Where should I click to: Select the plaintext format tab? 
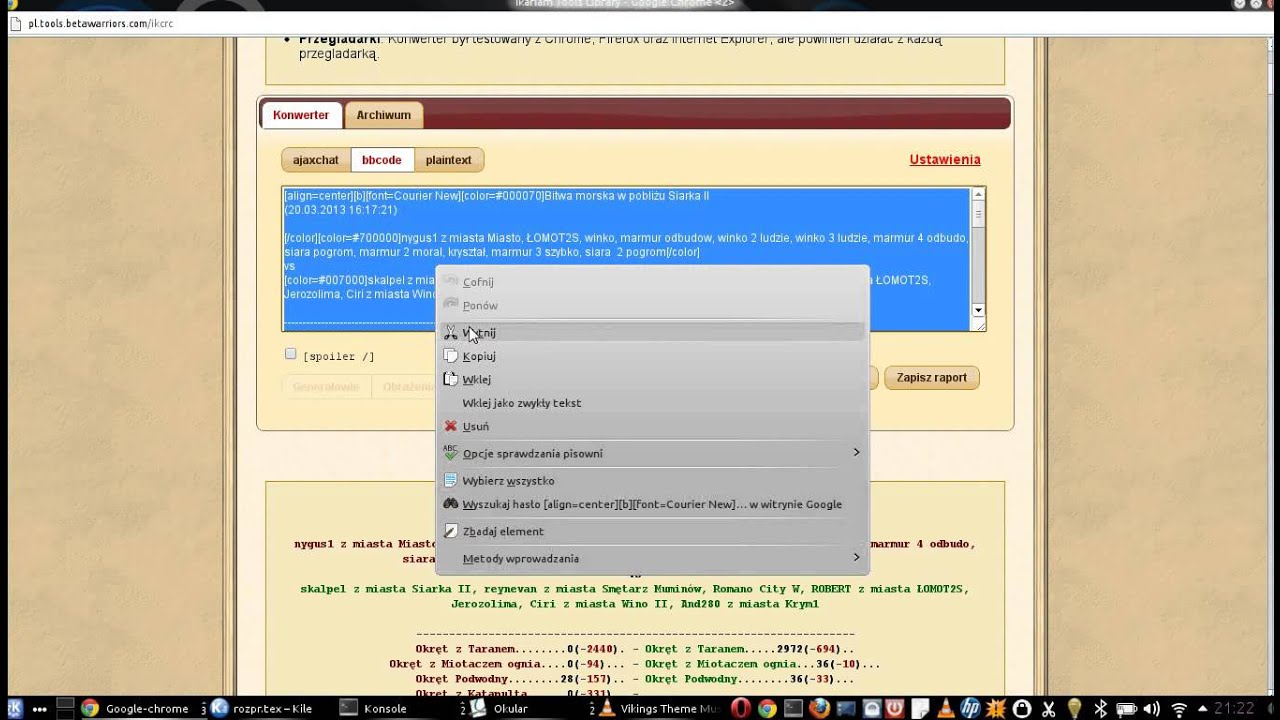[448, 160]
